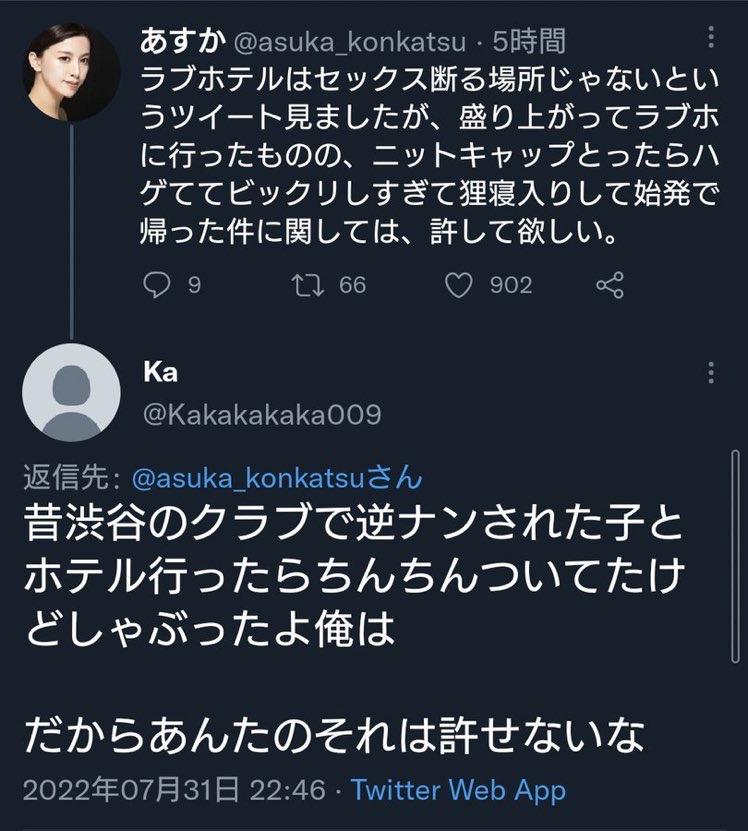748x831 pixels.
Task: Open the @asuka_konkatsu handle in the tweet header
Action: pyautogui.click(x=340, y=40)
